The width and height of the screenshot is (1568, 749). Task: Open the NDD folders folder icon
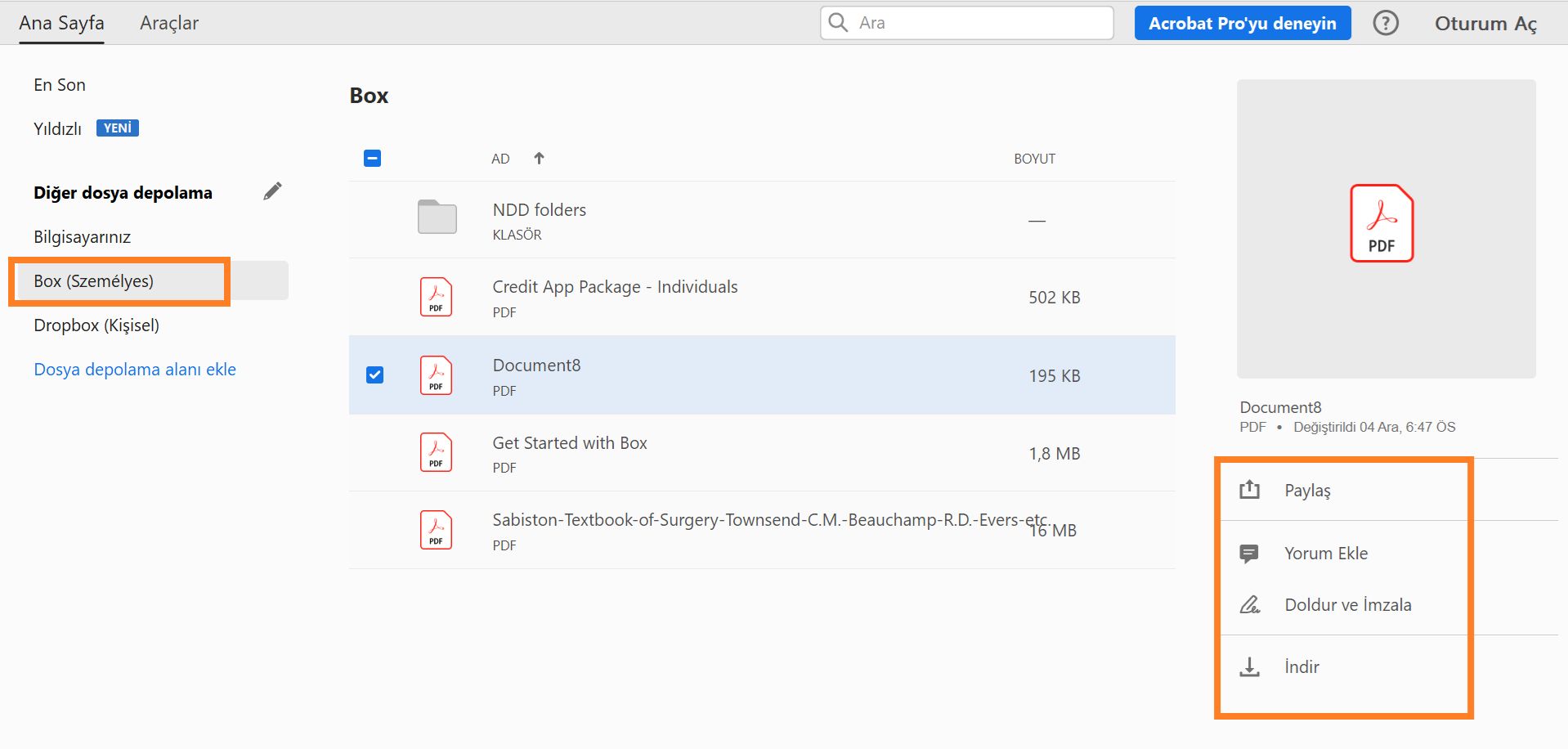click(437, 218)
